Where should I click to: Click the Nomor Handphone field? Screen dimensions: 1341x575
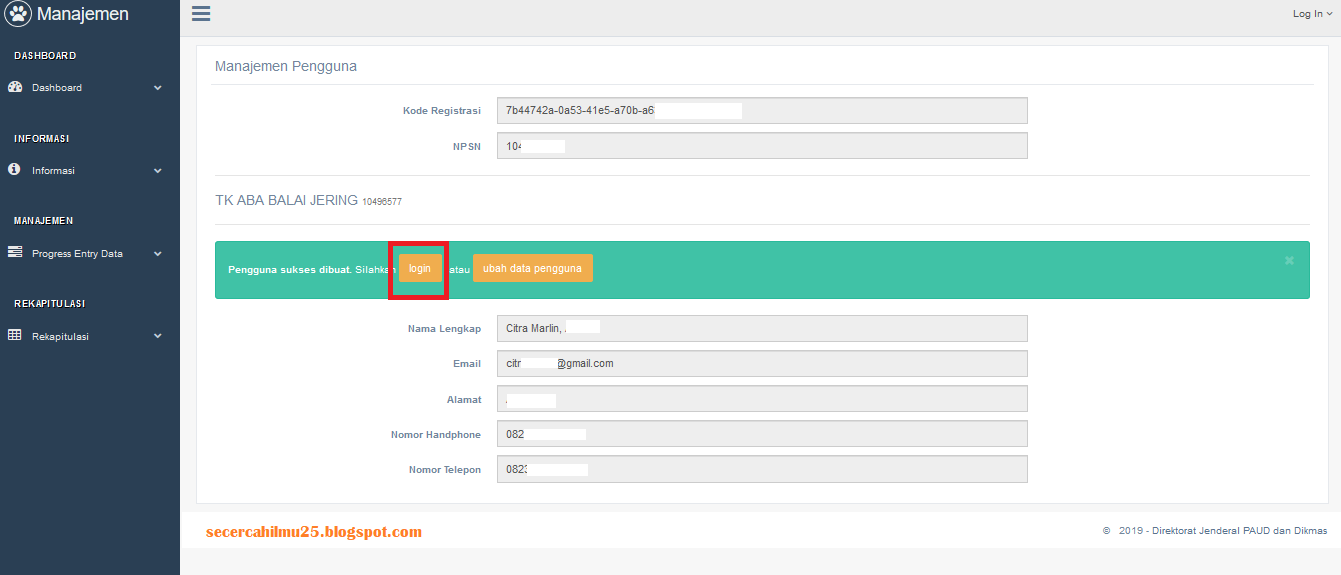pos(762,435)
